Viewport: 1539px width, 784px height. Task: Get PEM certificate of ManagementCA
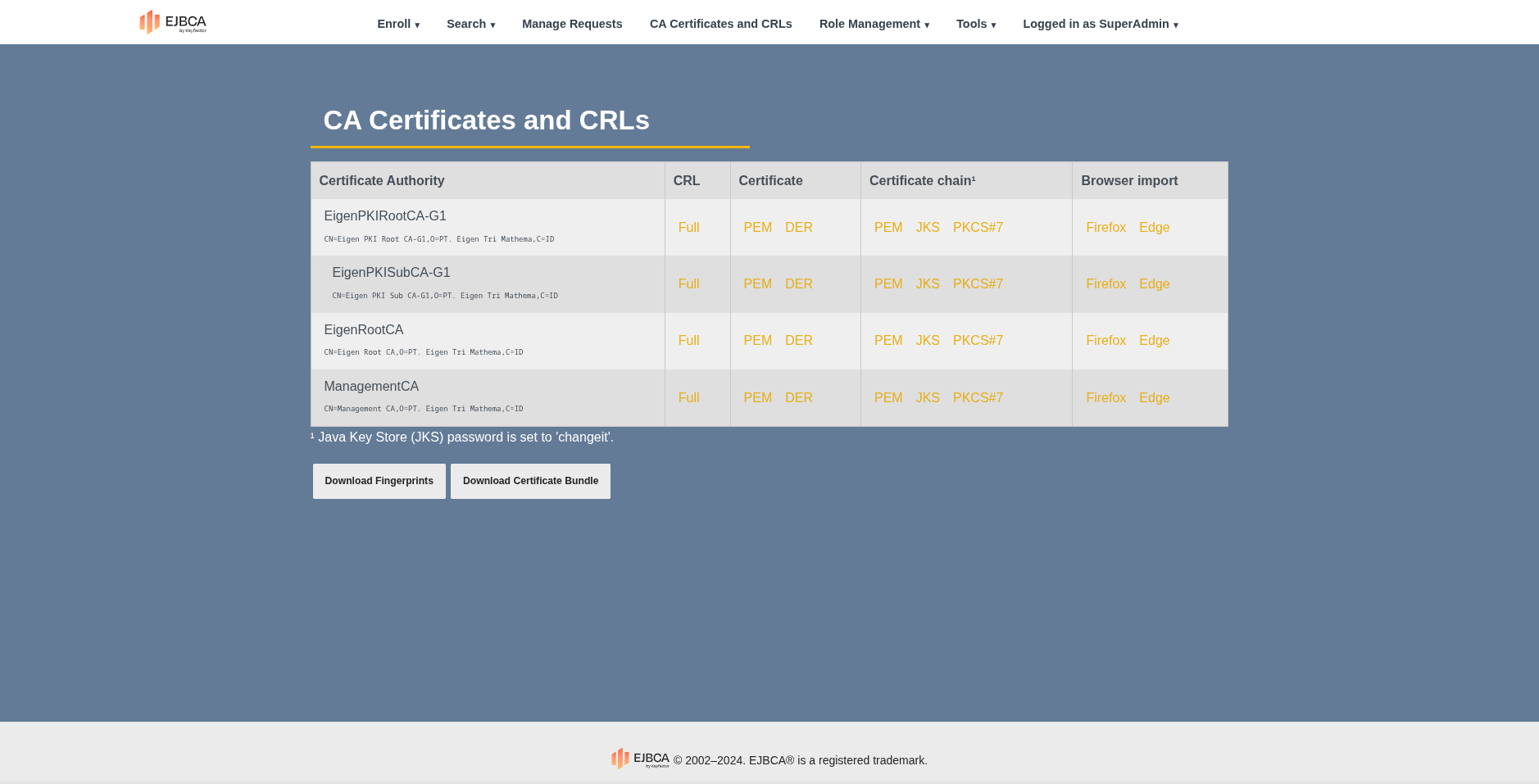(758, 398)
